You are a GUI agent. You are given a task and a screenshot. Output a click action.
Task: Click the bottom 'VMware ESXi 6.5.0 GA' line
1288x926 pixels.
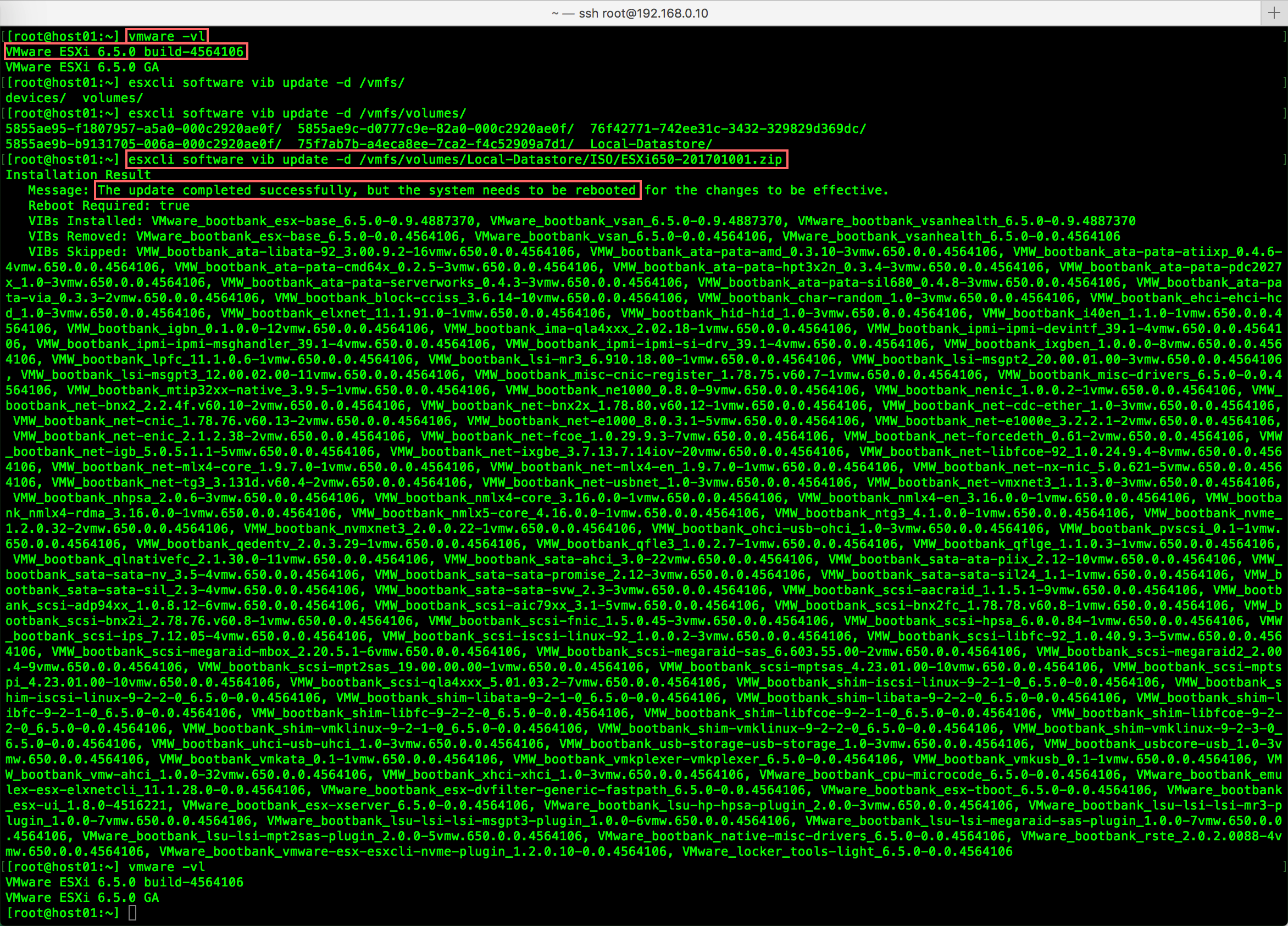(x=82, y=897)
